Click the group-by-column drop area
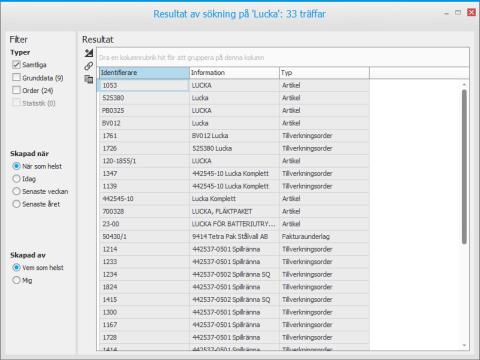 pyautogui.click(x=283, y=57)
